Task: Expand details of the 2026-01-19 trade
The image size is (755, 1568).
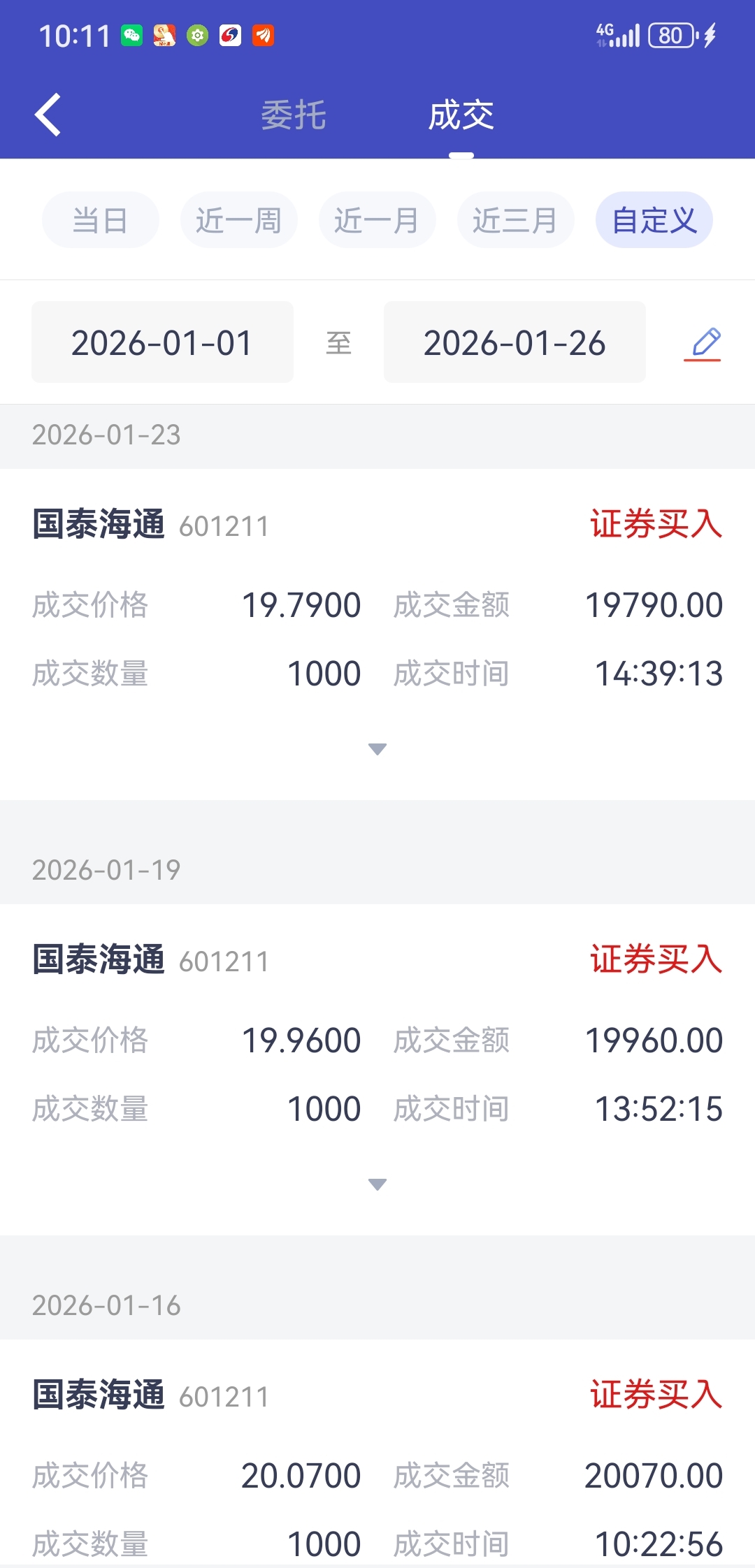Action: click(x=377, y=1184)
